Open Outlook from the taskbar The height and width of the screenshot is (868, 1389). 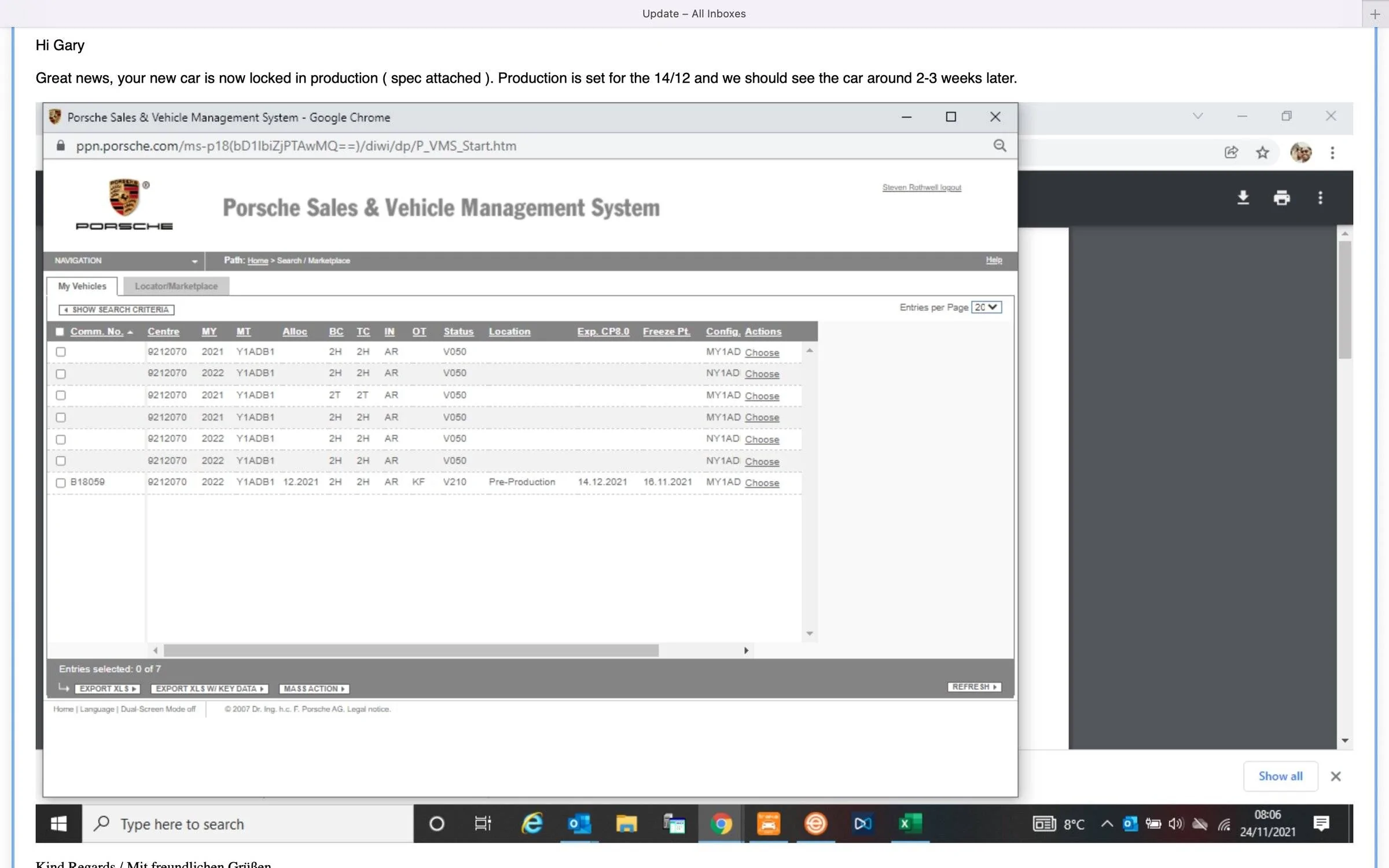tap(579, 823)
